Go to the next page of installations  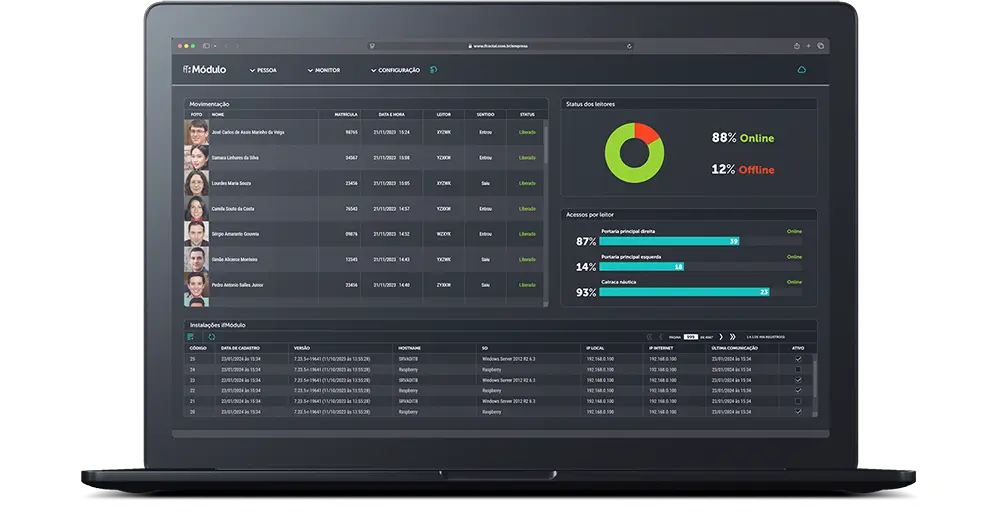tap(720, 337)
